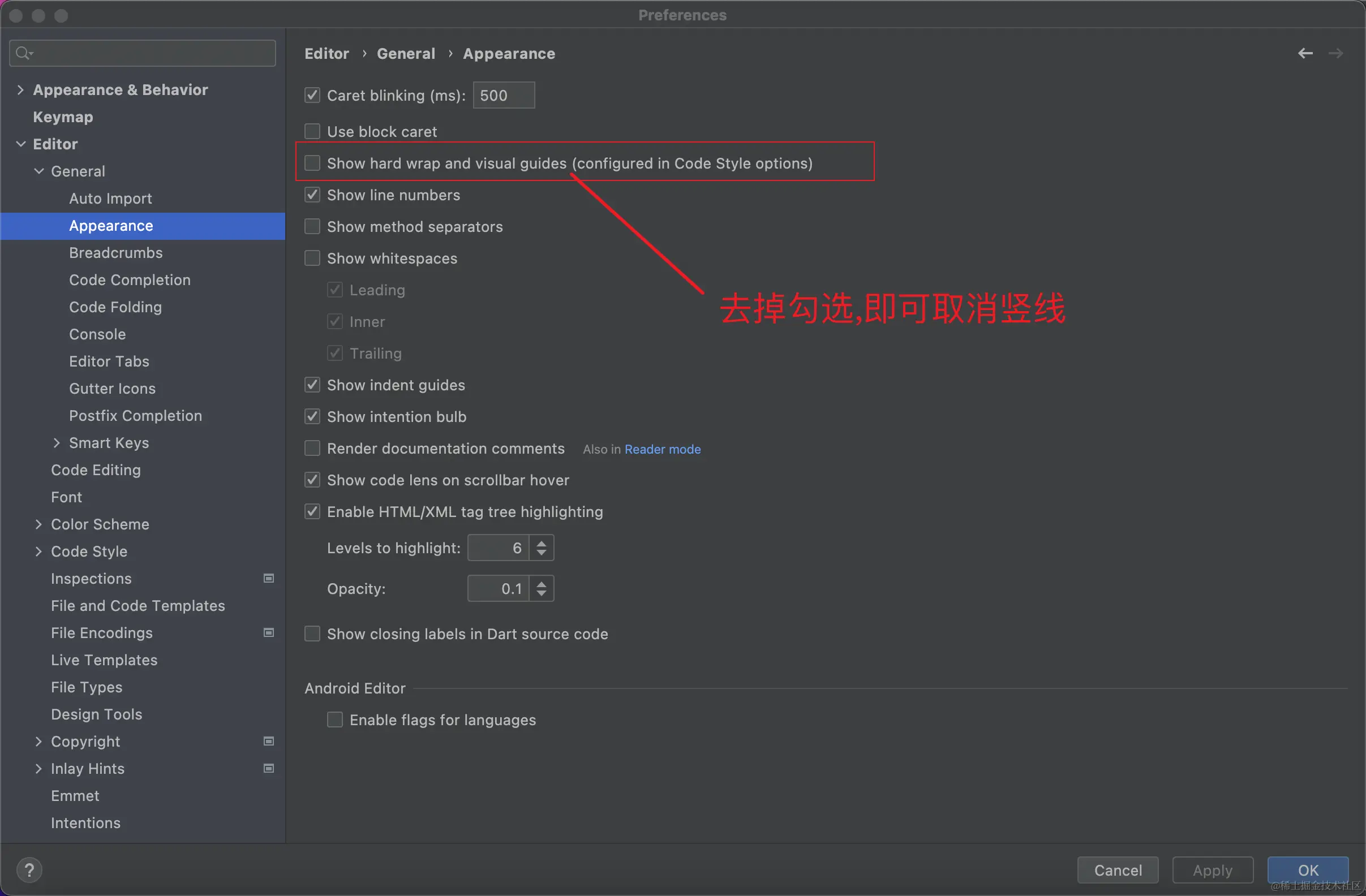Enable Show whitespaces checkbox
The width and height of the screenshot is (1366, 896).
[x=312, y=258]
